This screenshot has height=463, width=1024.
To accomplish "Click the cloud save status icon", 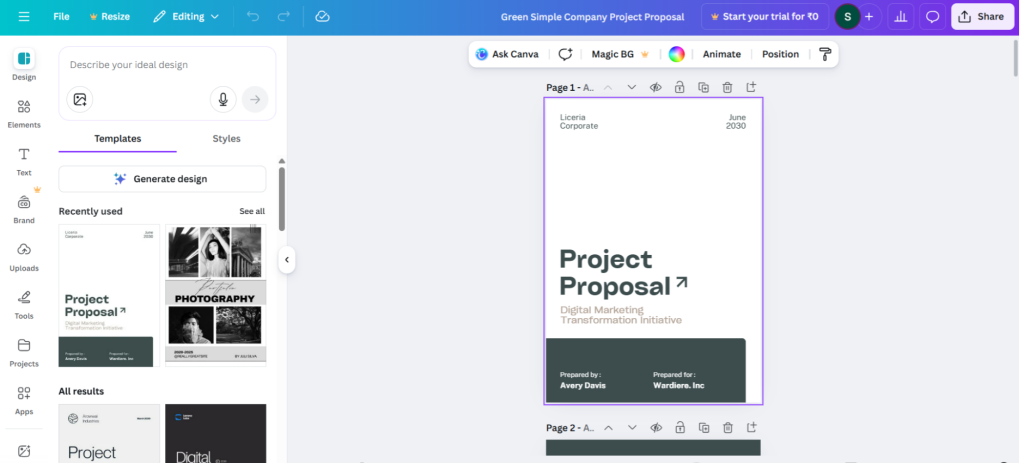I will click(322, 16).
